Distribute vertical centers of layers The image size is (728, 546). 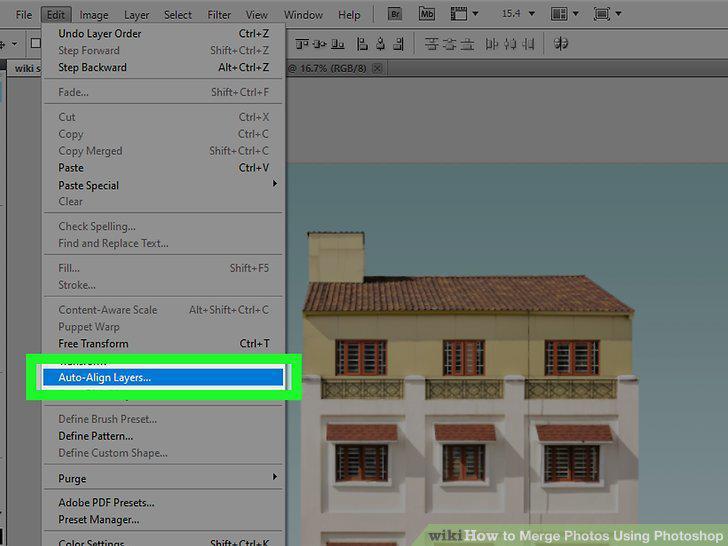tap(449, 44)
